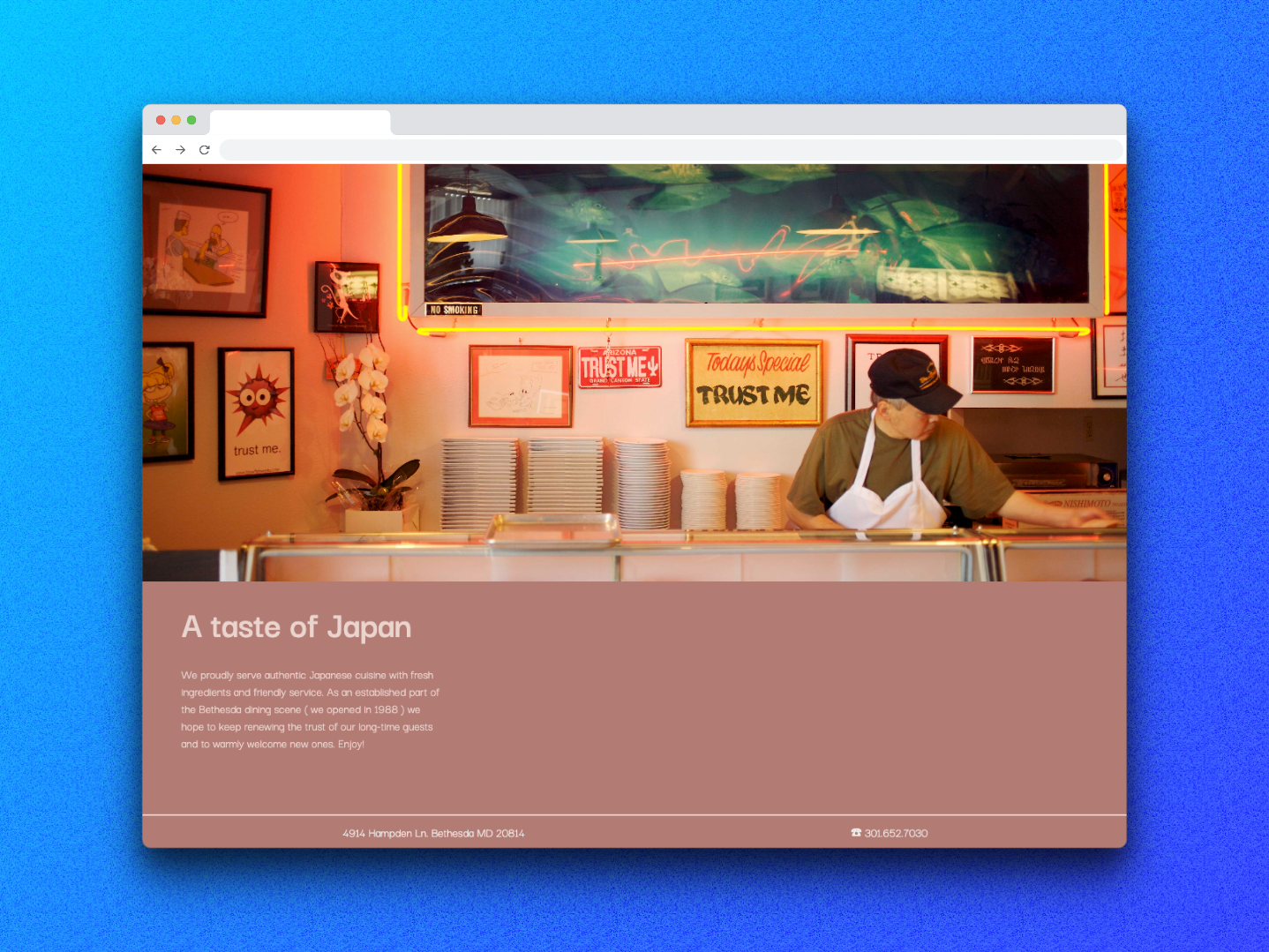Reload the page with the refresh icon
Screen dimensions: 1269x952
coord(205,150)
